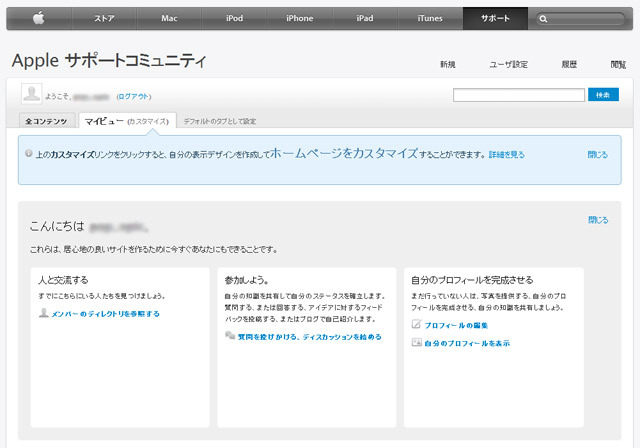The width and height of the screenshot is (640, 448).
Task: Click the blue 検索 button
Action: [x=603, y=95]
